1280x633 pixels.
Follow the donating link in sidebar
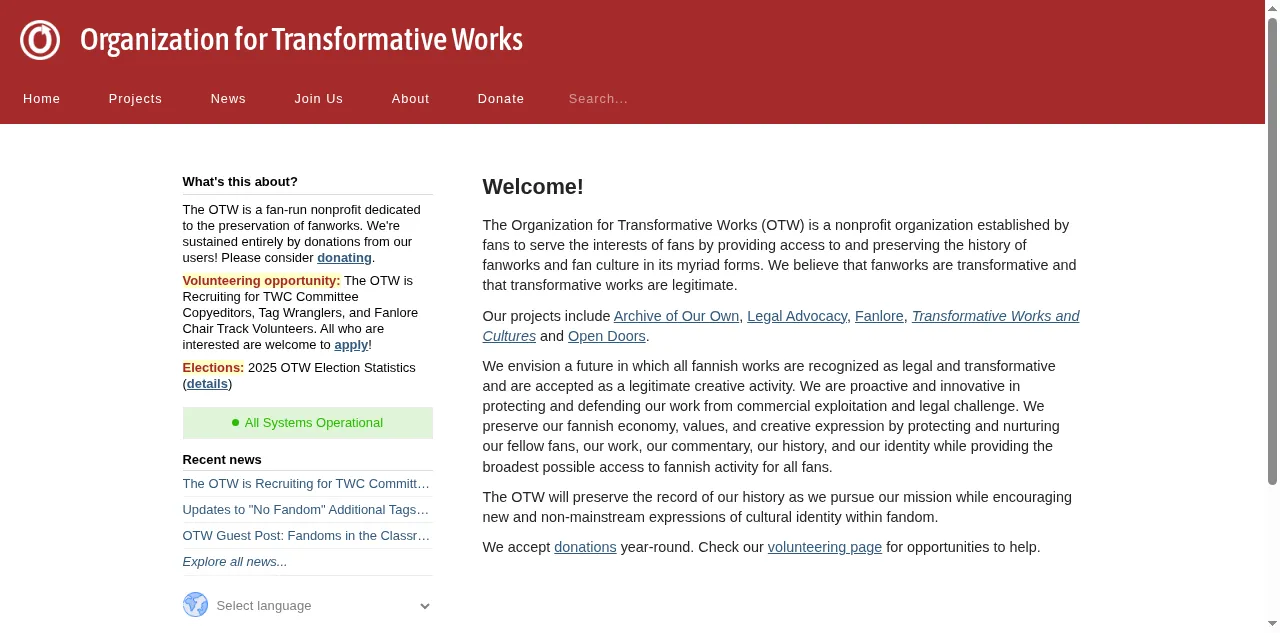(x=344, y=258)
